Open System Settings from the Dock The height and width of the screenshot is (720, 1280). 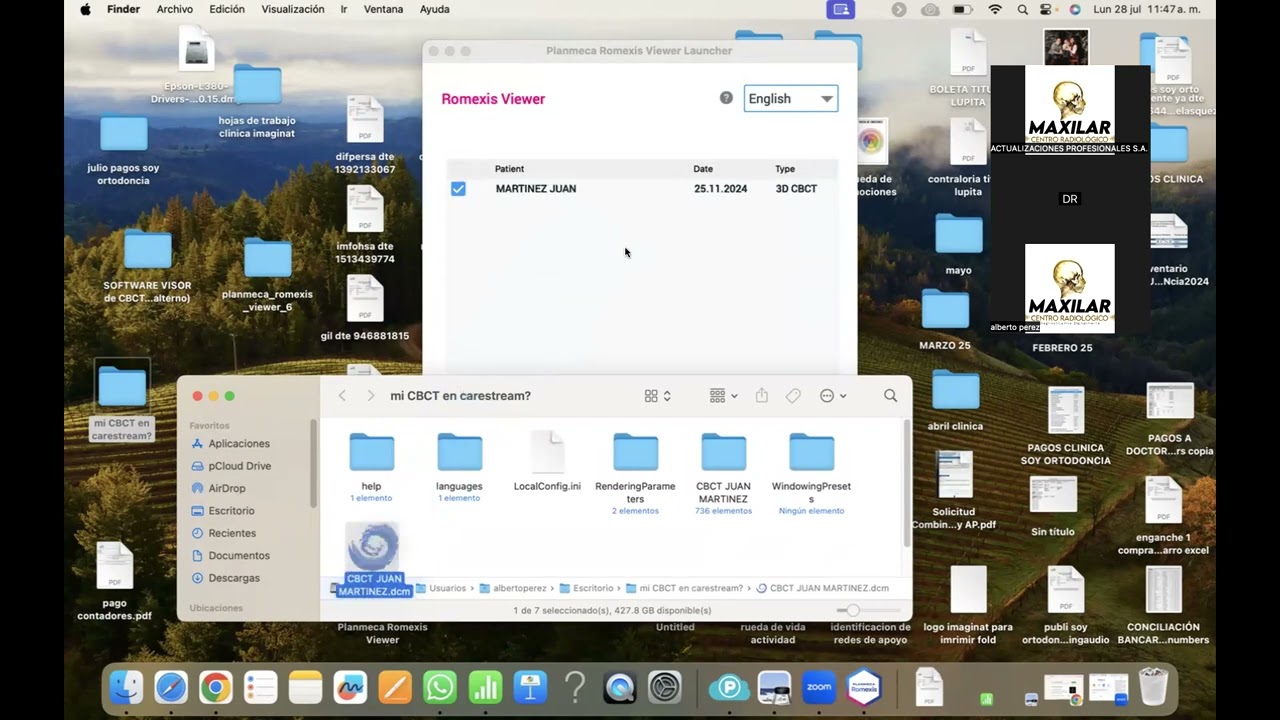click(x=665, y=687)
